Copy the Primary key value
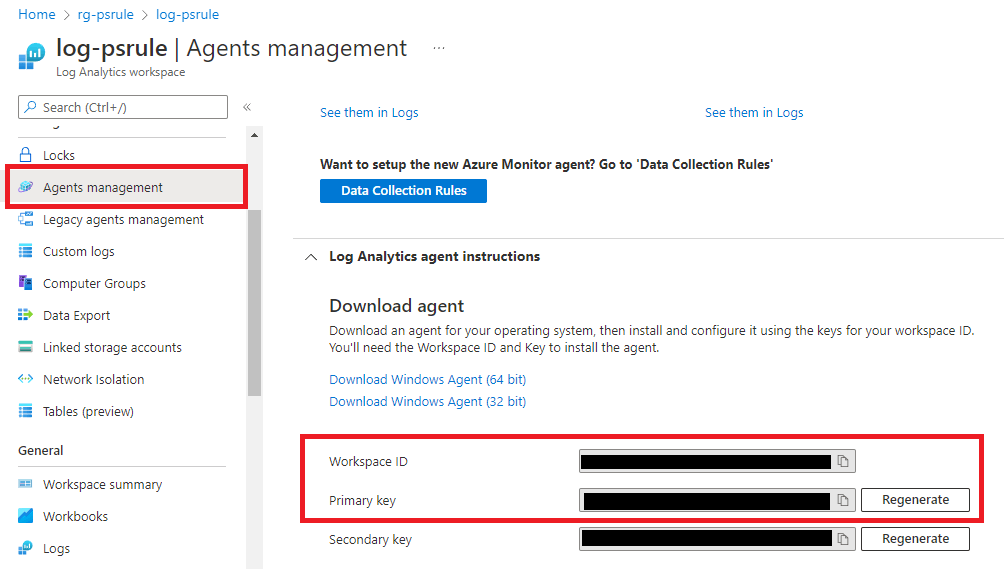 pyautogui.click(x=843, y=501)
